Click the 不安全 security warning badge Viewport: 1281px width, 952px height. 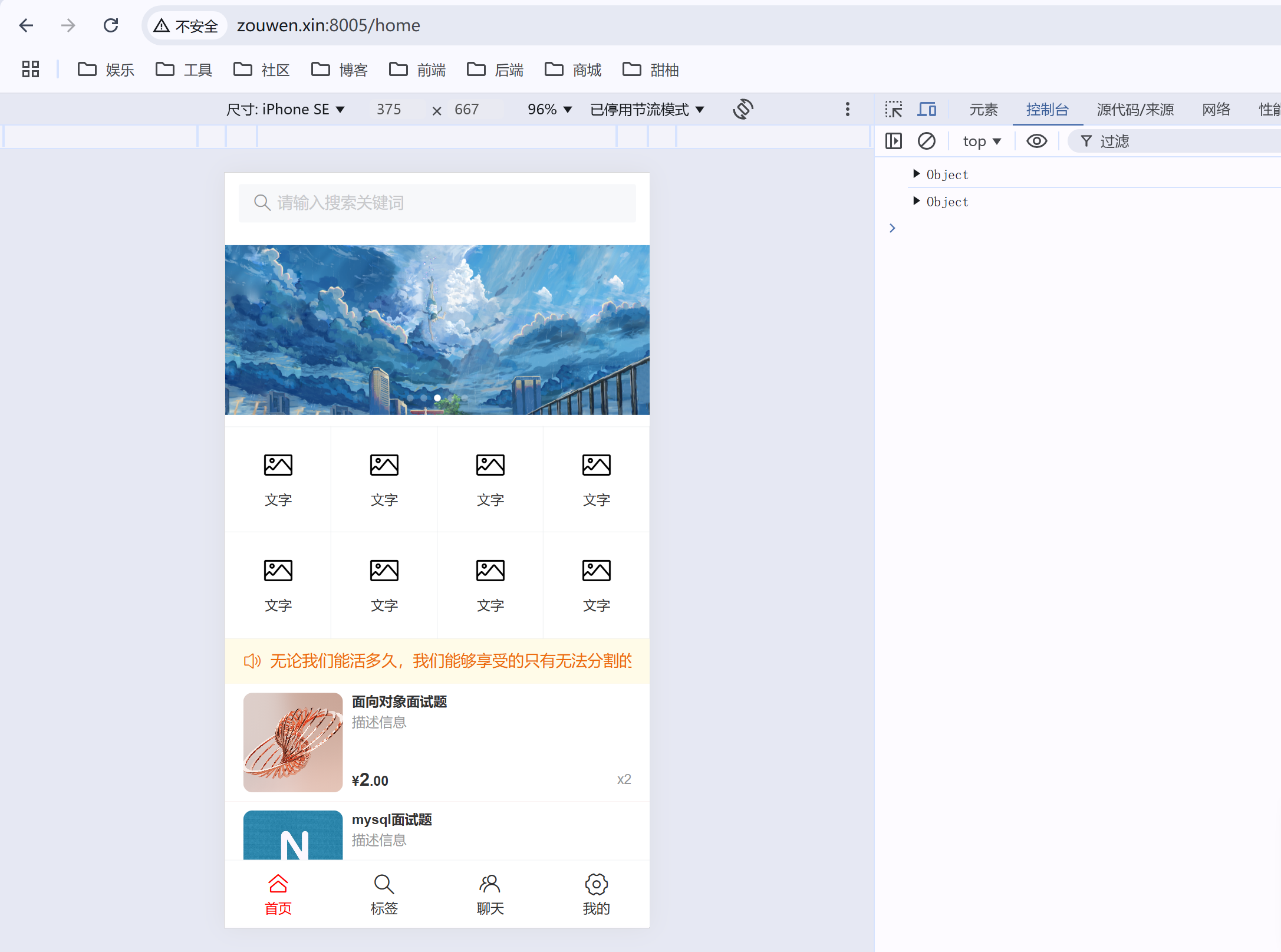[186, 26]
